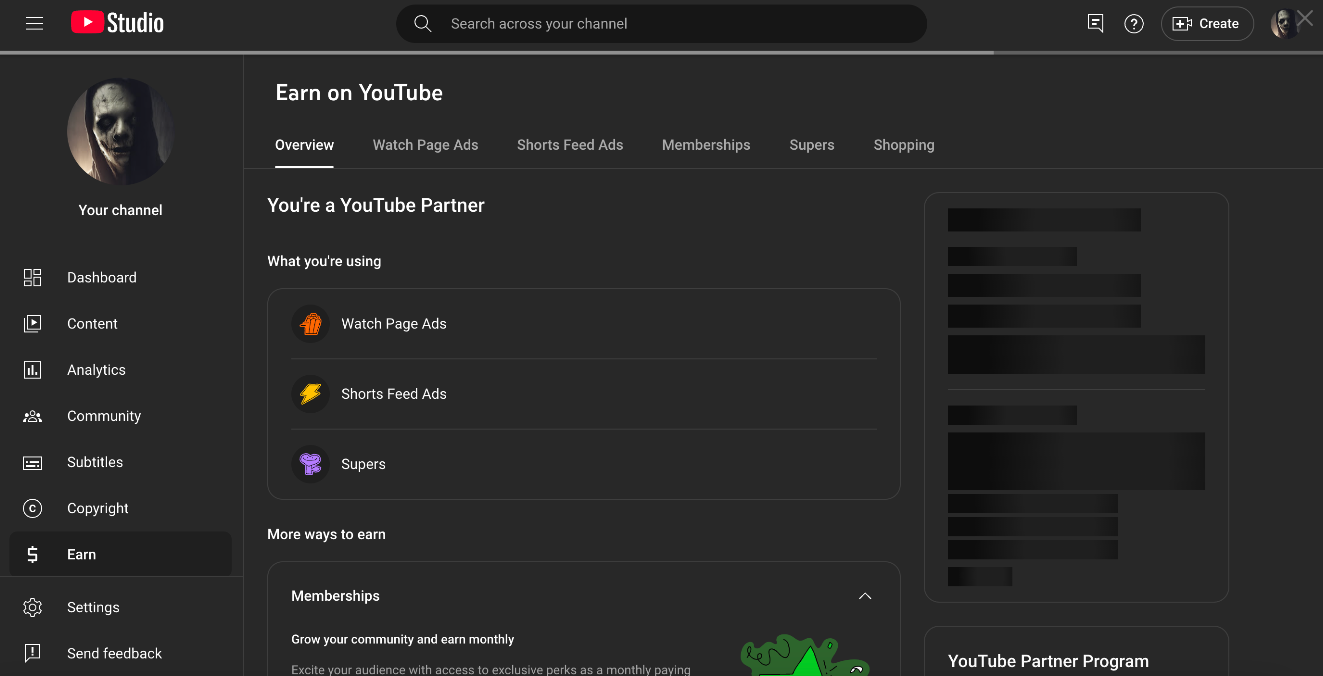Click the large channel profile picture
Image resolution: width=1323 pixels, height=676 pixels.
coord(121,132)
